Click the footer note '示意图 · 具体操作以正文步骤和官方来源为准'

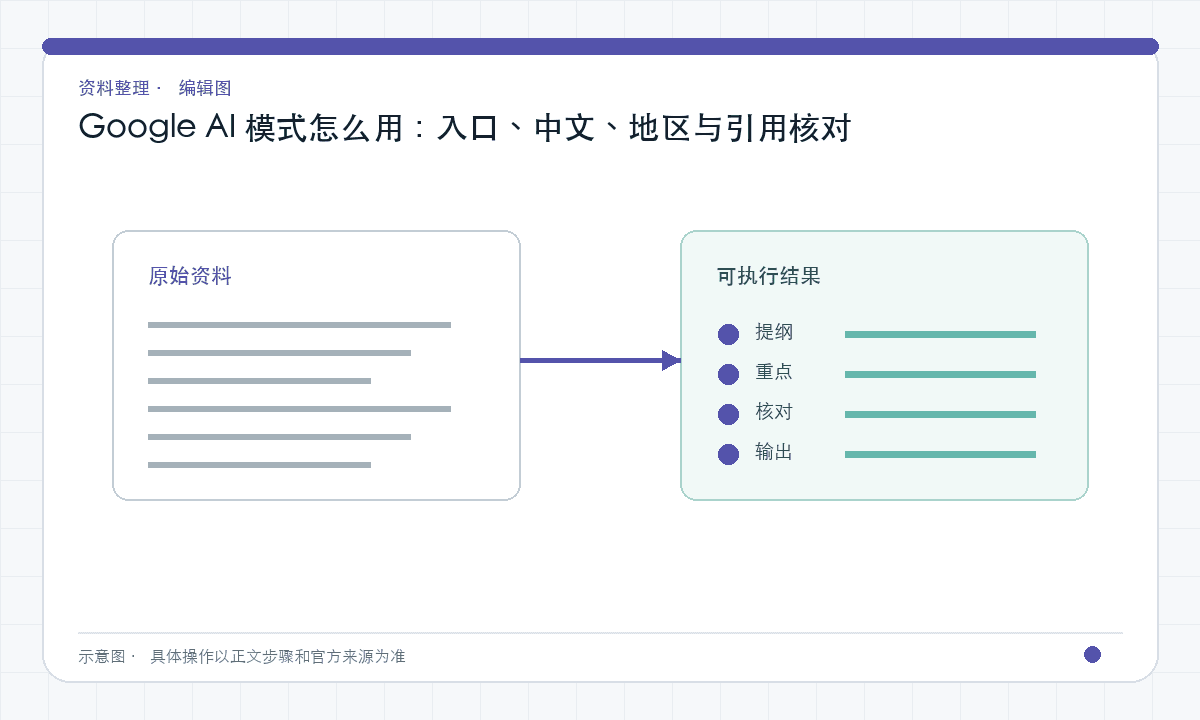(242, 656)
